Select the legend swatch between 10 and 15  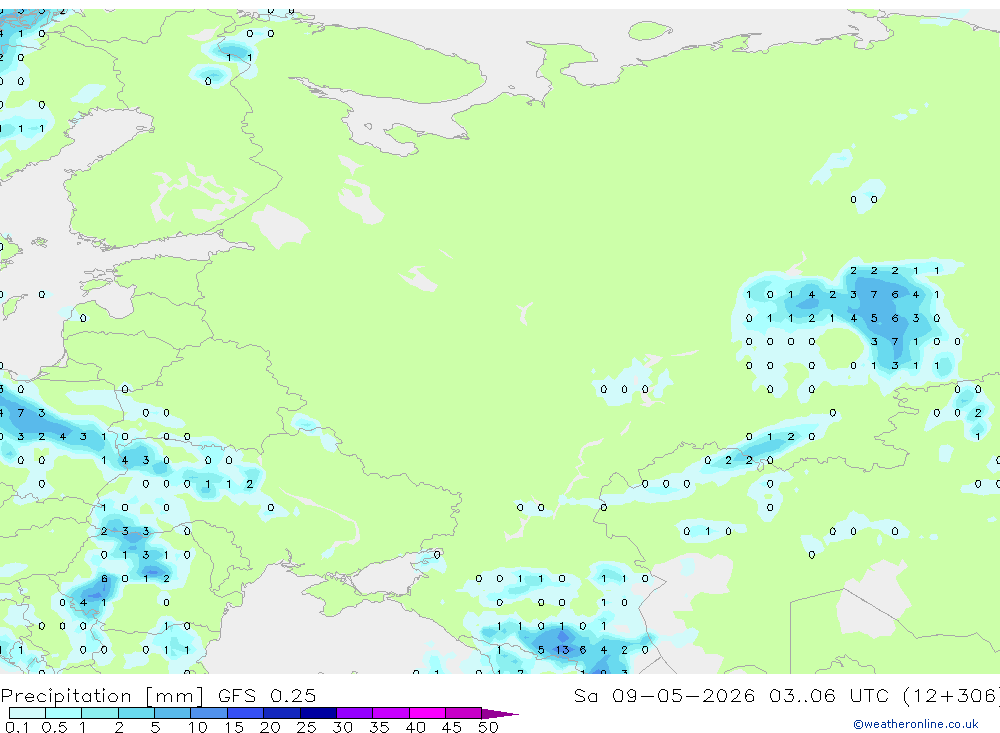[x=209, y=713]
